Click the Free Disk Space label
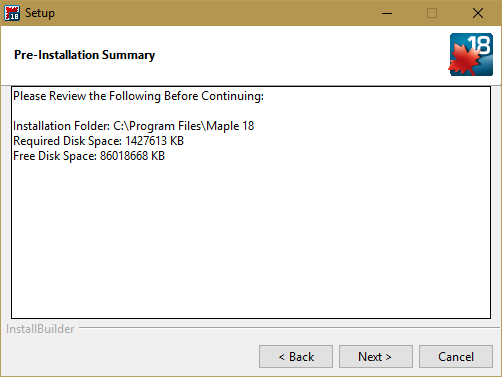 (x=55, y=156)
